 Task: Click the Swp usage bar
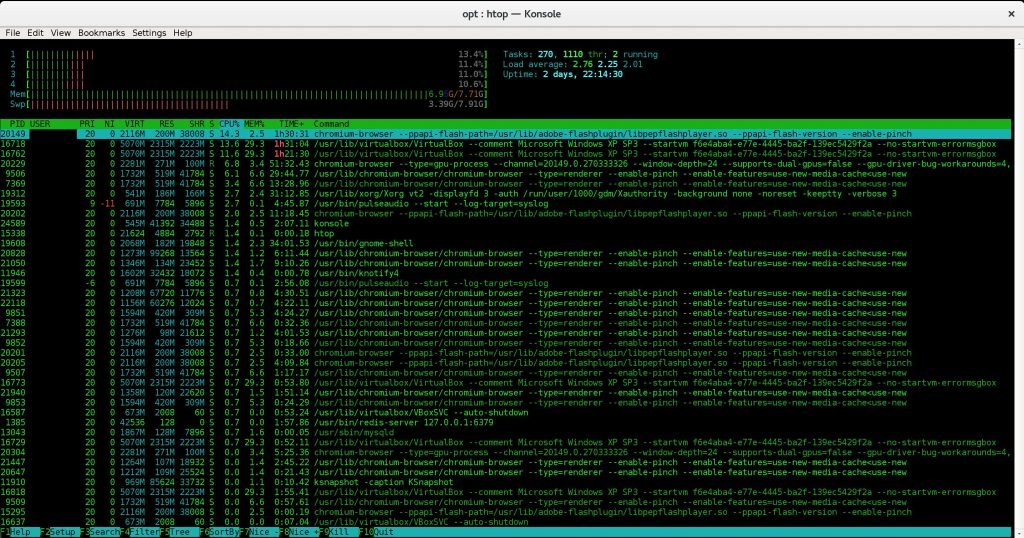[x=248, y=104]
